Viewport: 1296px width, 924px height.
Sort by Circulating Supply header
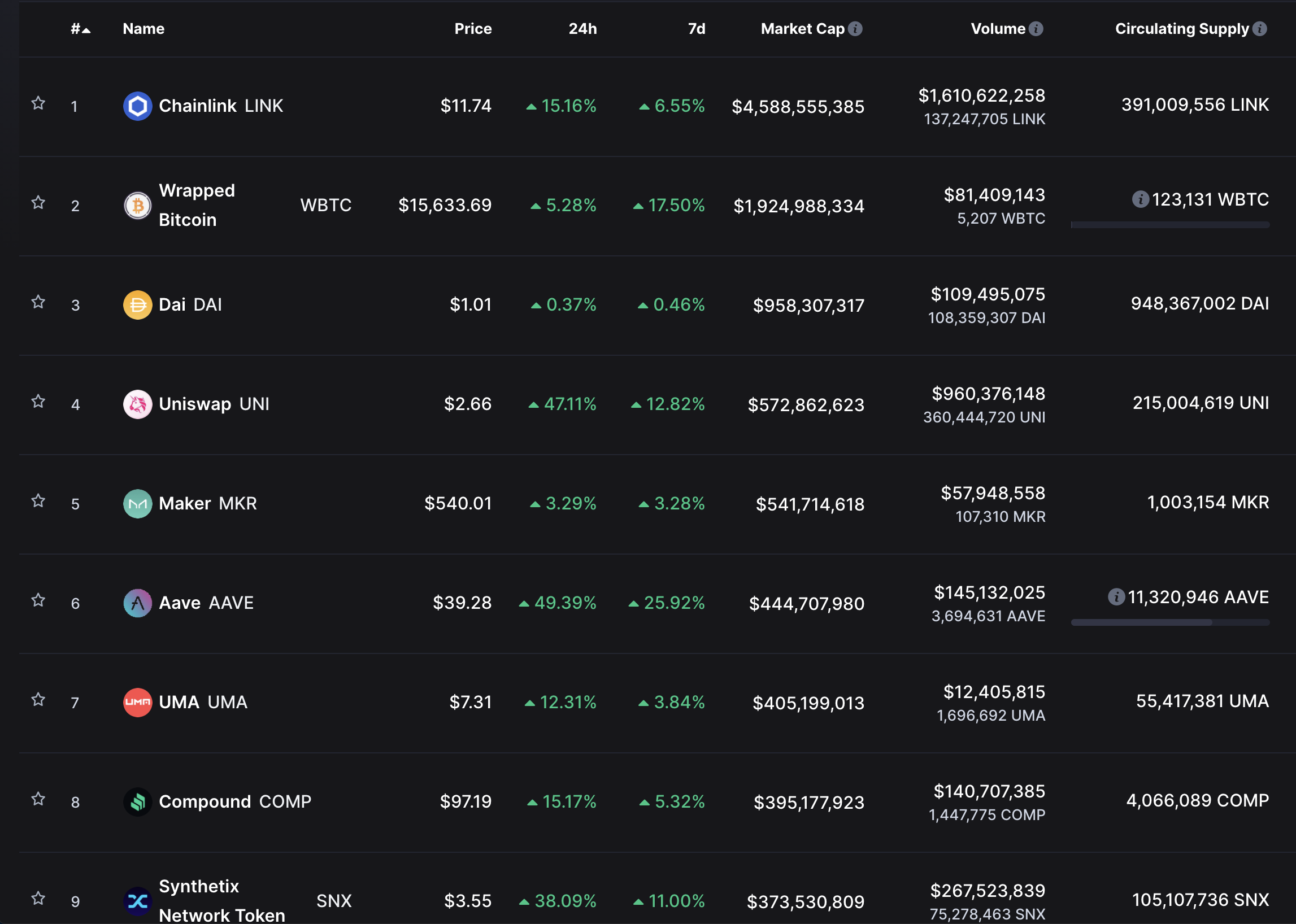tap(1182, 28)
